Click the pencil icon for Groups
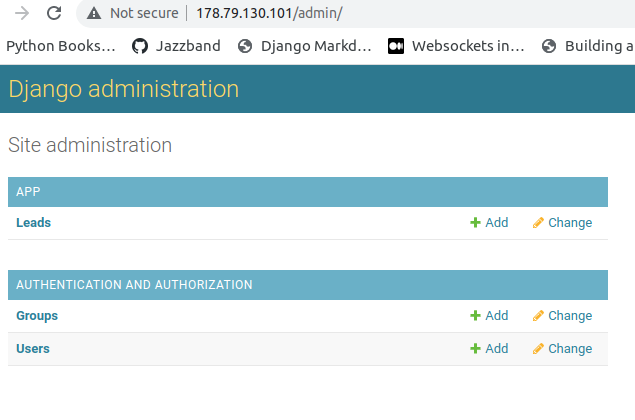The image size is (635, 420). click(538, 316)
